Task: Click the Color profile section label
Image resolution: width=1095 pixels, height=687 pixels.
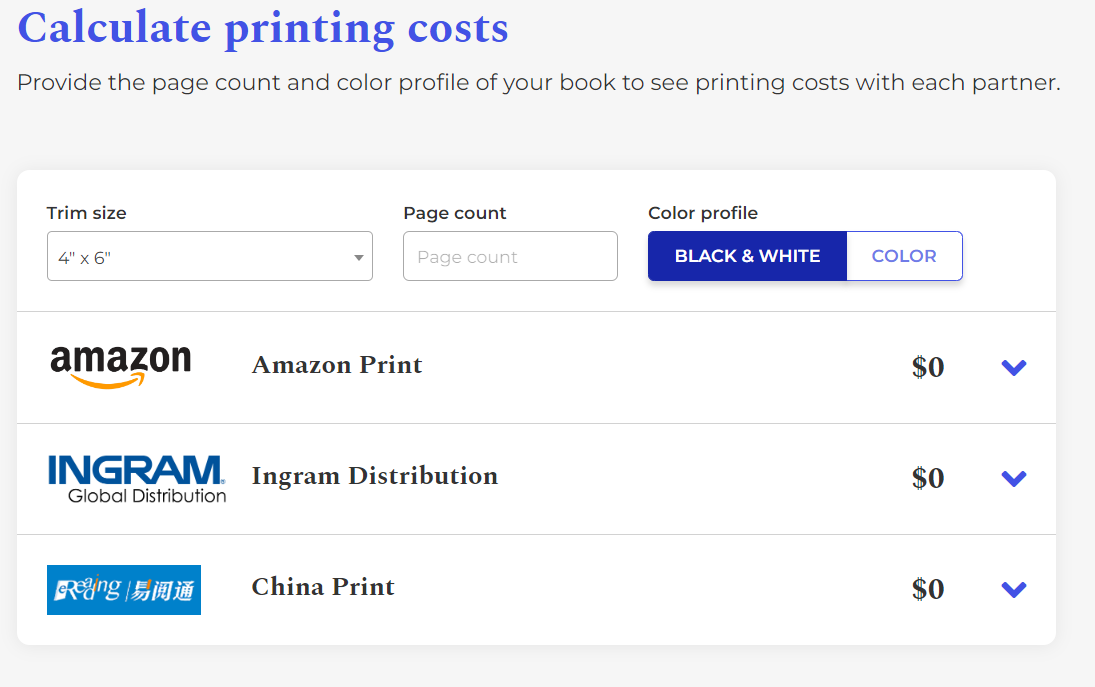Action: [x=702, y=213]
